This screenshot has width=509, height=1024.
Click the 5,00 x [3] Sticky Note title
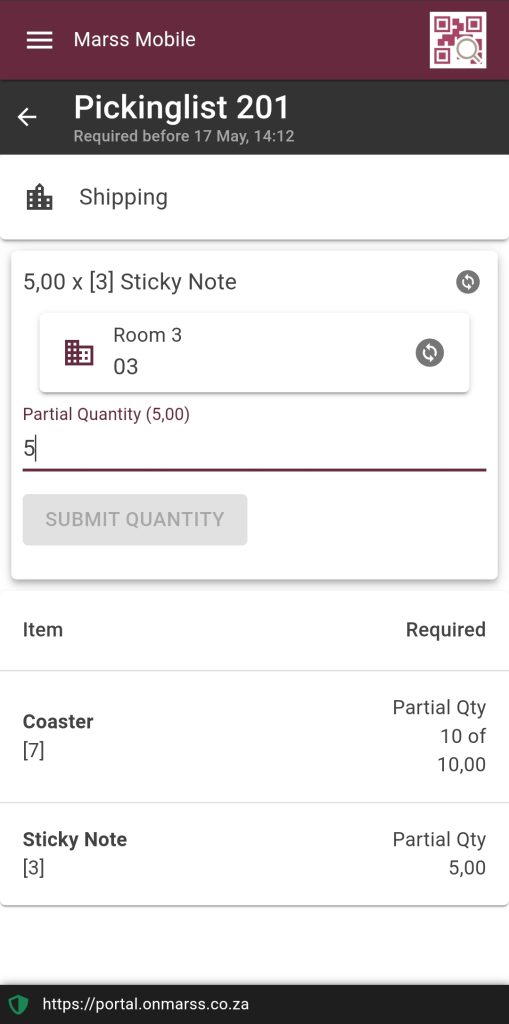130,282
